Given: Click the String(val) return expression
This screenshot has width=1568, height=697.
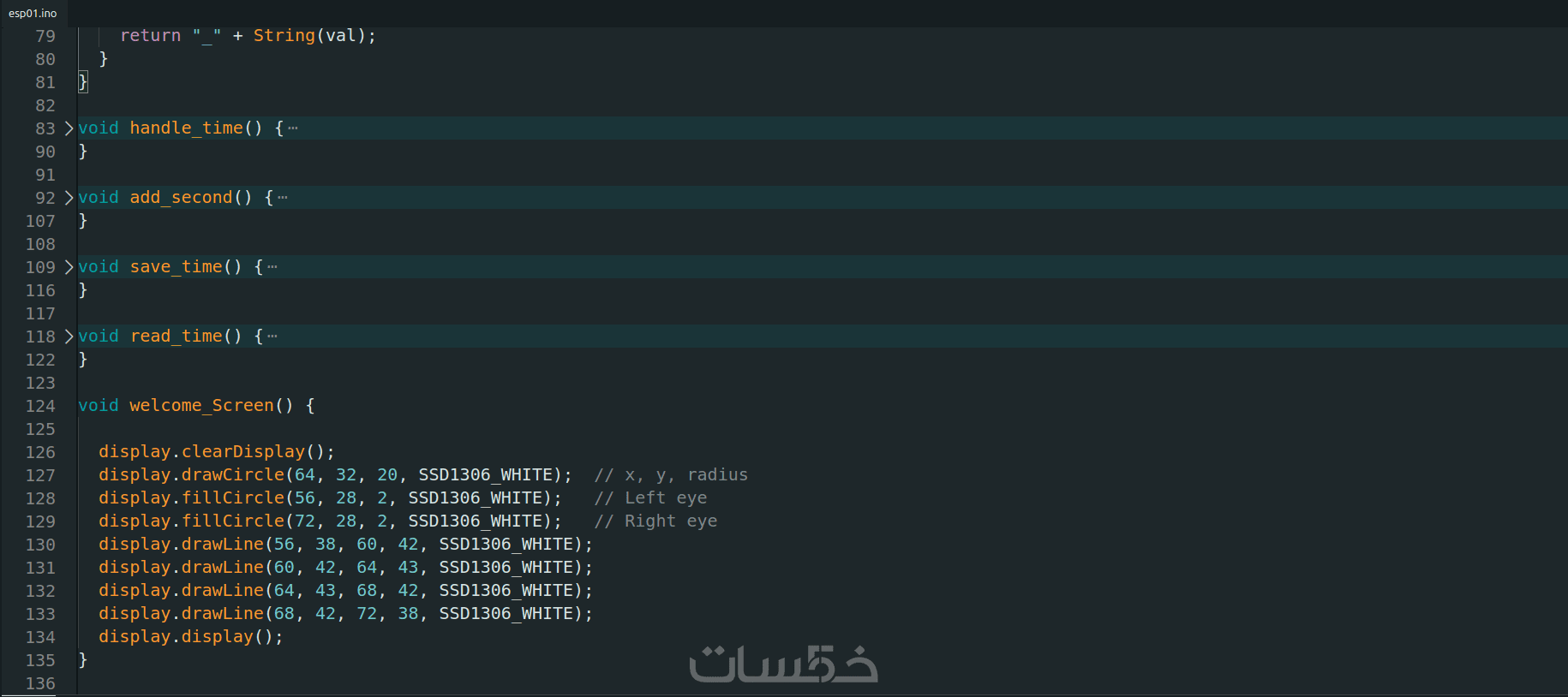Looking at the screenshot, I should tap(314, 36).
